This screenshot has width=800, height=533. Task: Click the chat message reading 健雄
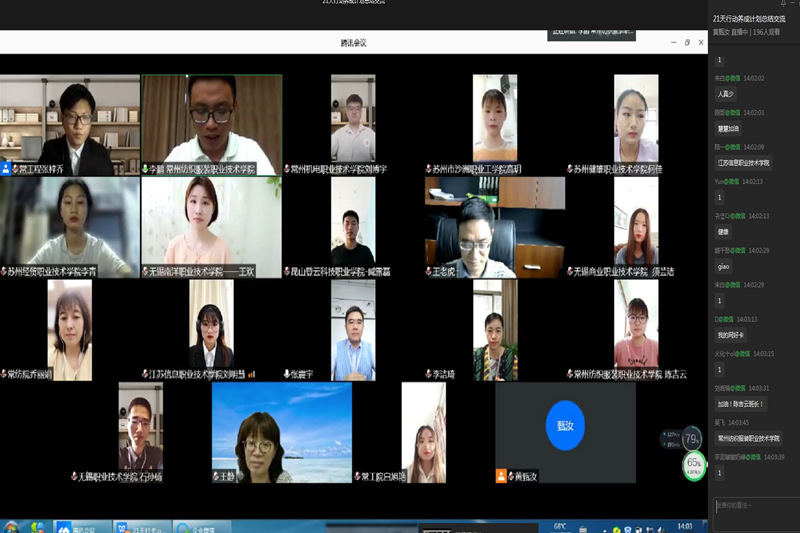[x=723, y=232]
